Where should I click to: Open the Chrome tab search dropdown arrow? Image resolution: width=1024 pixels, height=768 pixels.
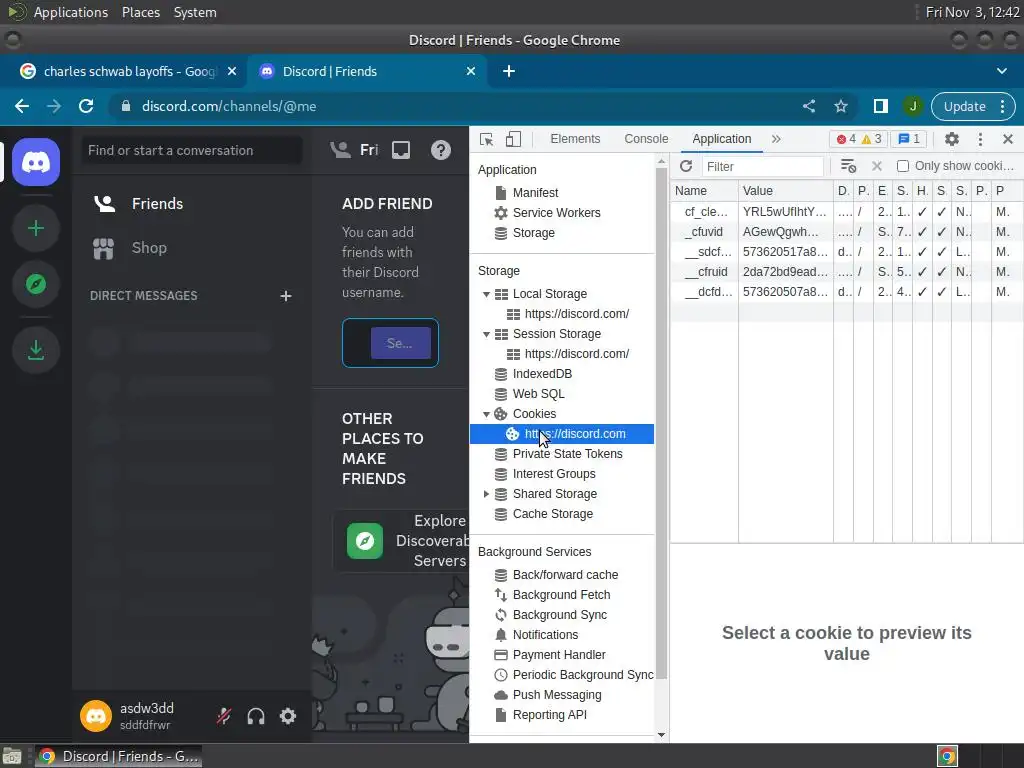[x=1002, y=71]
